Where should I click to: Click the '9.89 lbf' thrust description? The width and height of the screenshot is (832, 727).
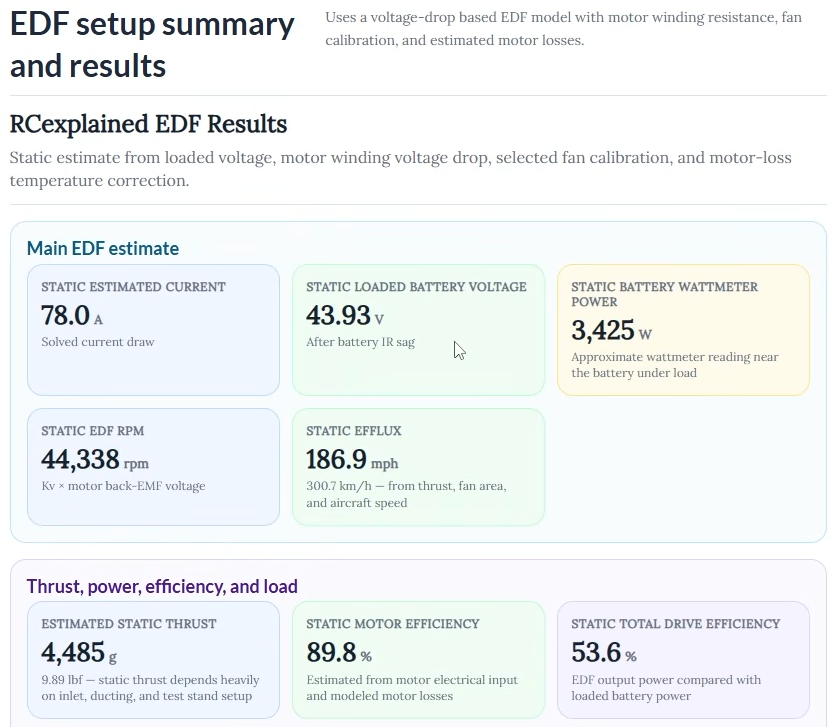150,688
